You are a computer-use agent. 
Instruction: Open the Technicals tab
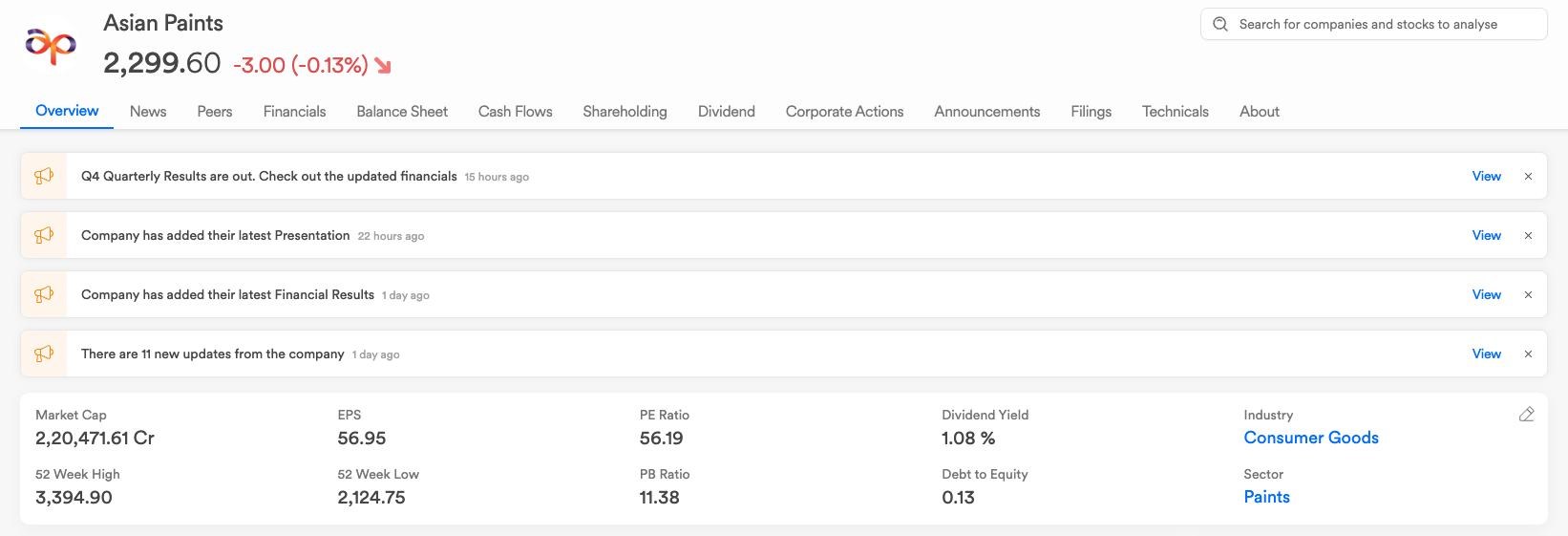tap(1176, 112)
